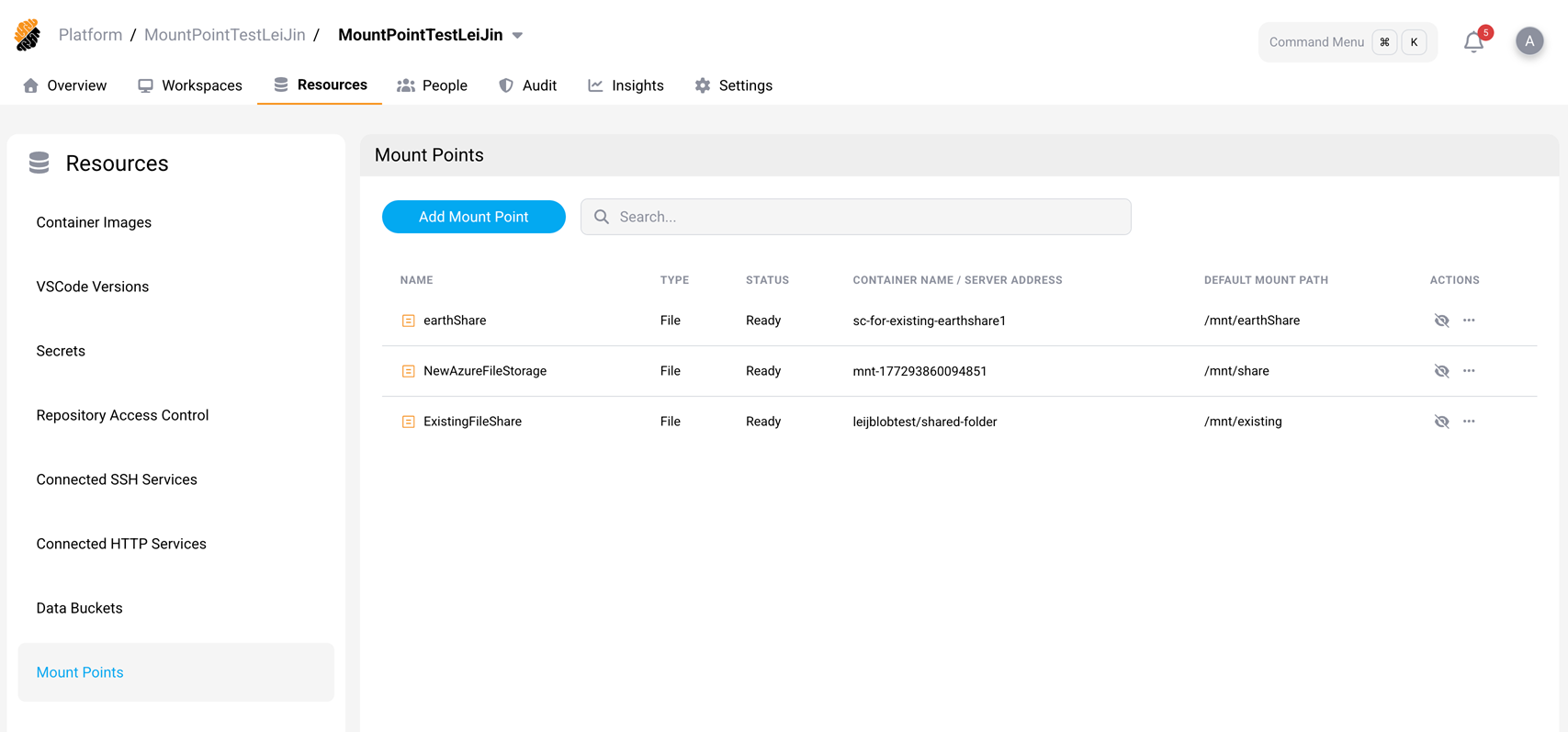Switch to the Overview tab
Screen dimensions: 1568x732
[64, 85]
